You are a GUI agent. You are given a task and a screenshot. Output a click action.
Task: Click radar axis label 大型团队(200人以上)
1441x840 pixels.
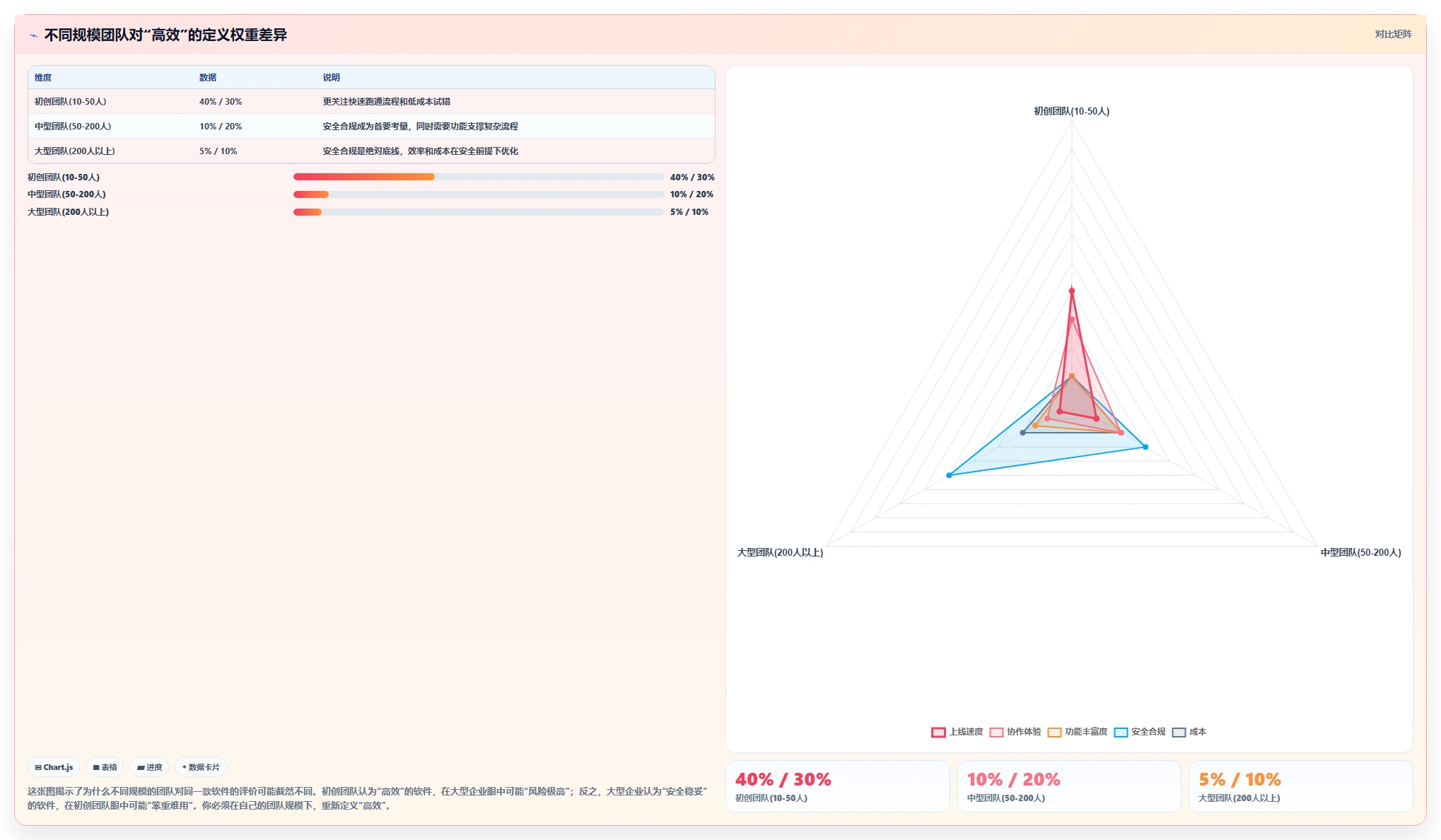coord(780,552)
